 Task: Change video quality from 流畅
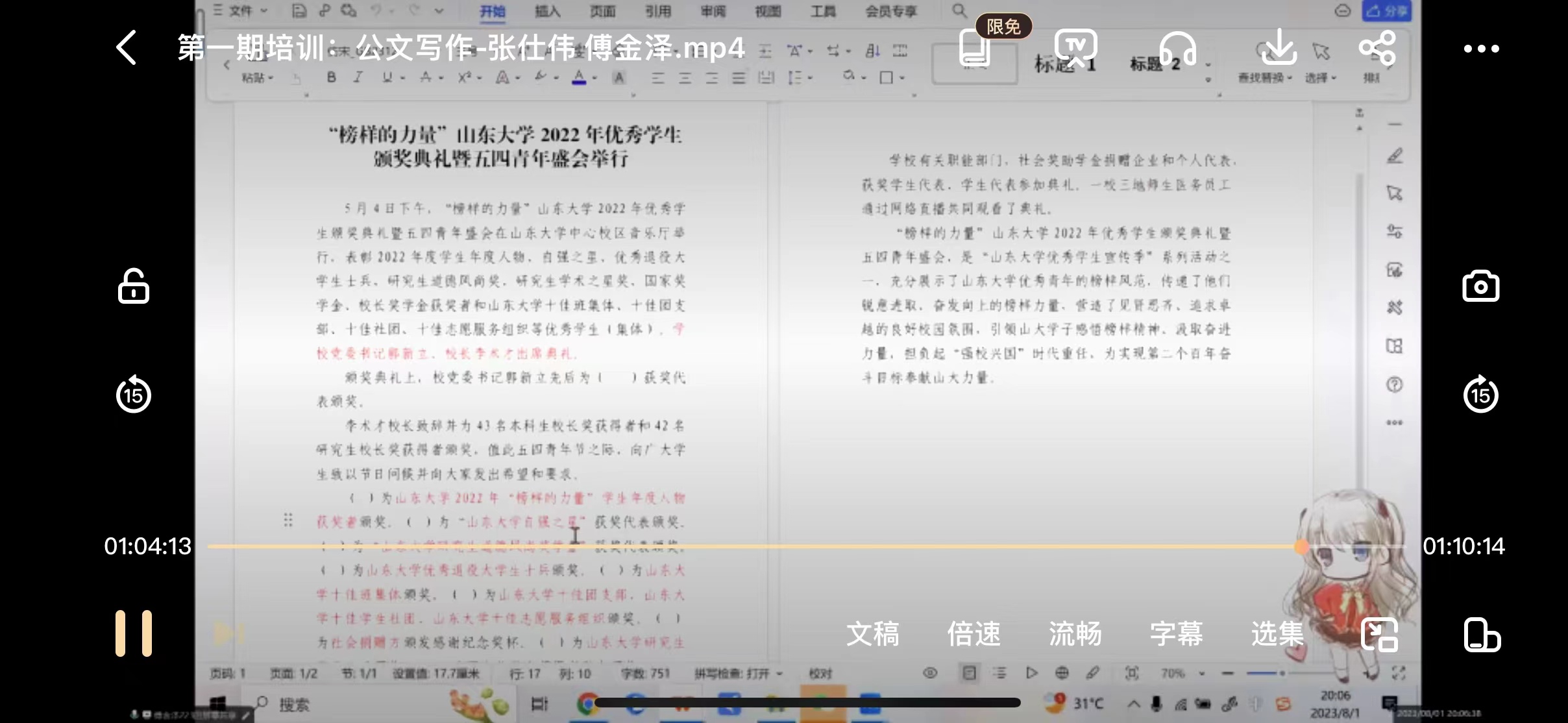pyautogui.click(x=1075, y=634)
